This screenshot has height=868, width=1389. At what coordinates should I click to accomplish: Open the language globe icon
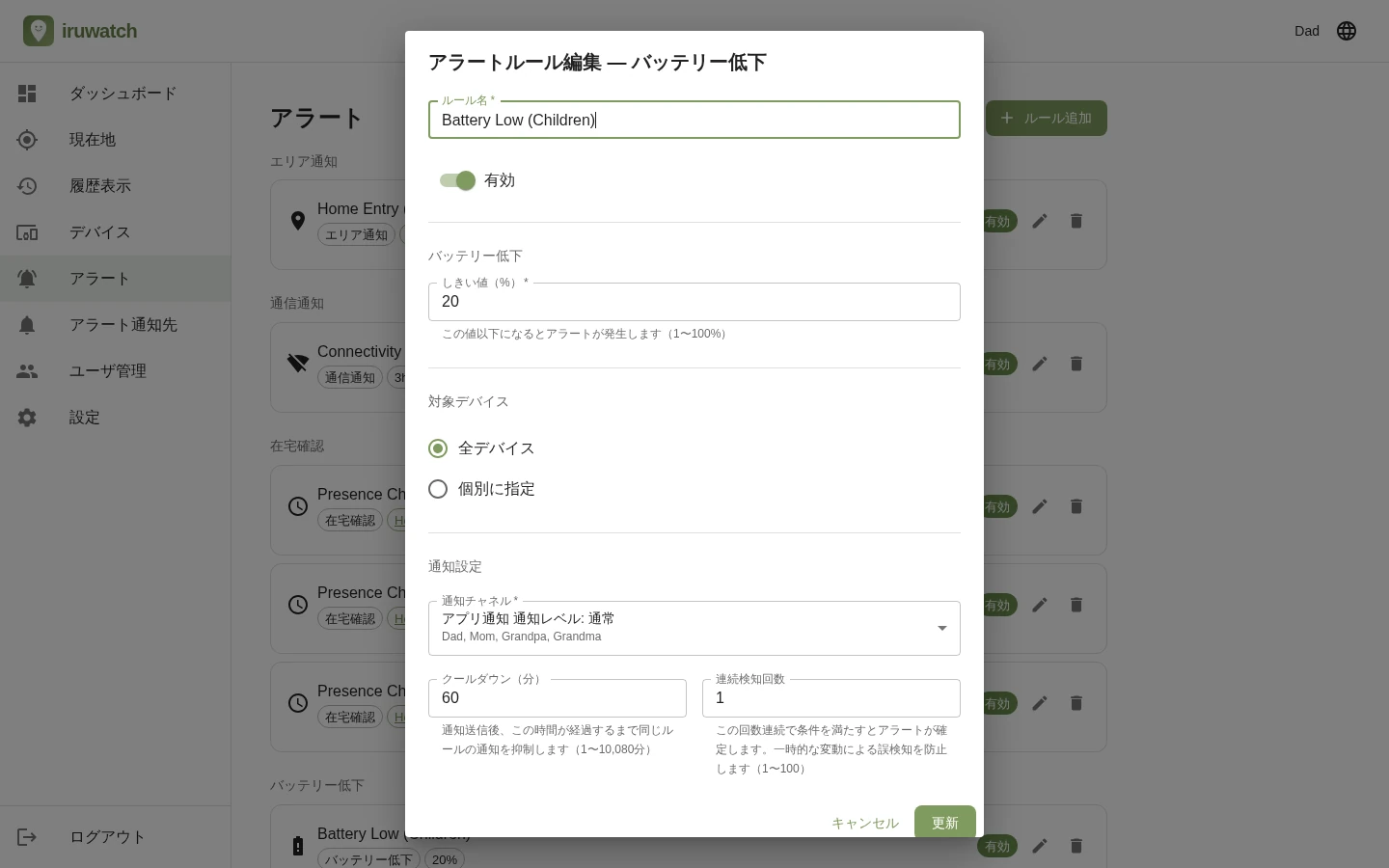click(1347, 31)
